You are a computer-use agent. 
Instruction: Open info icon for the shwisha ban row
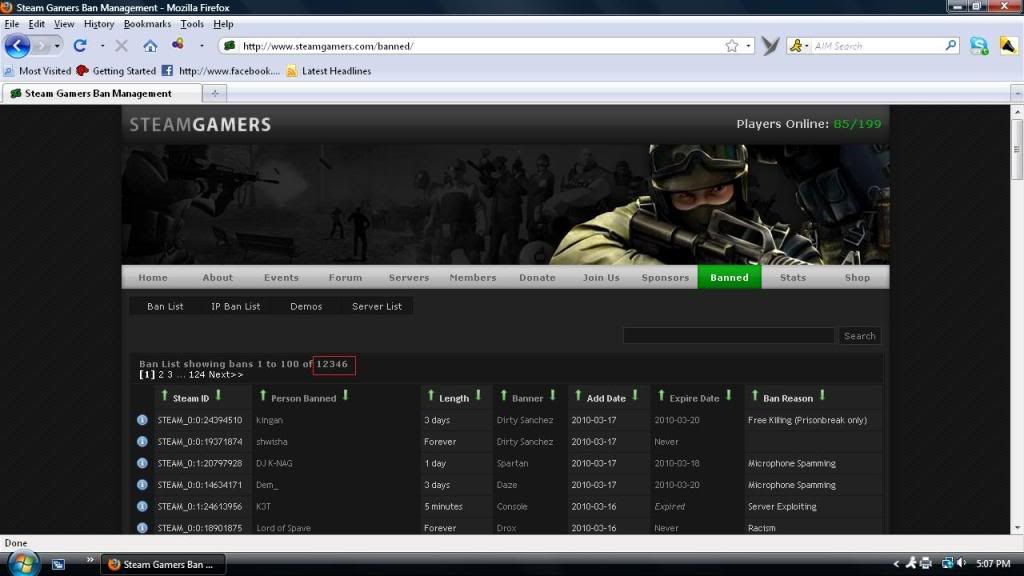(142, 441)
